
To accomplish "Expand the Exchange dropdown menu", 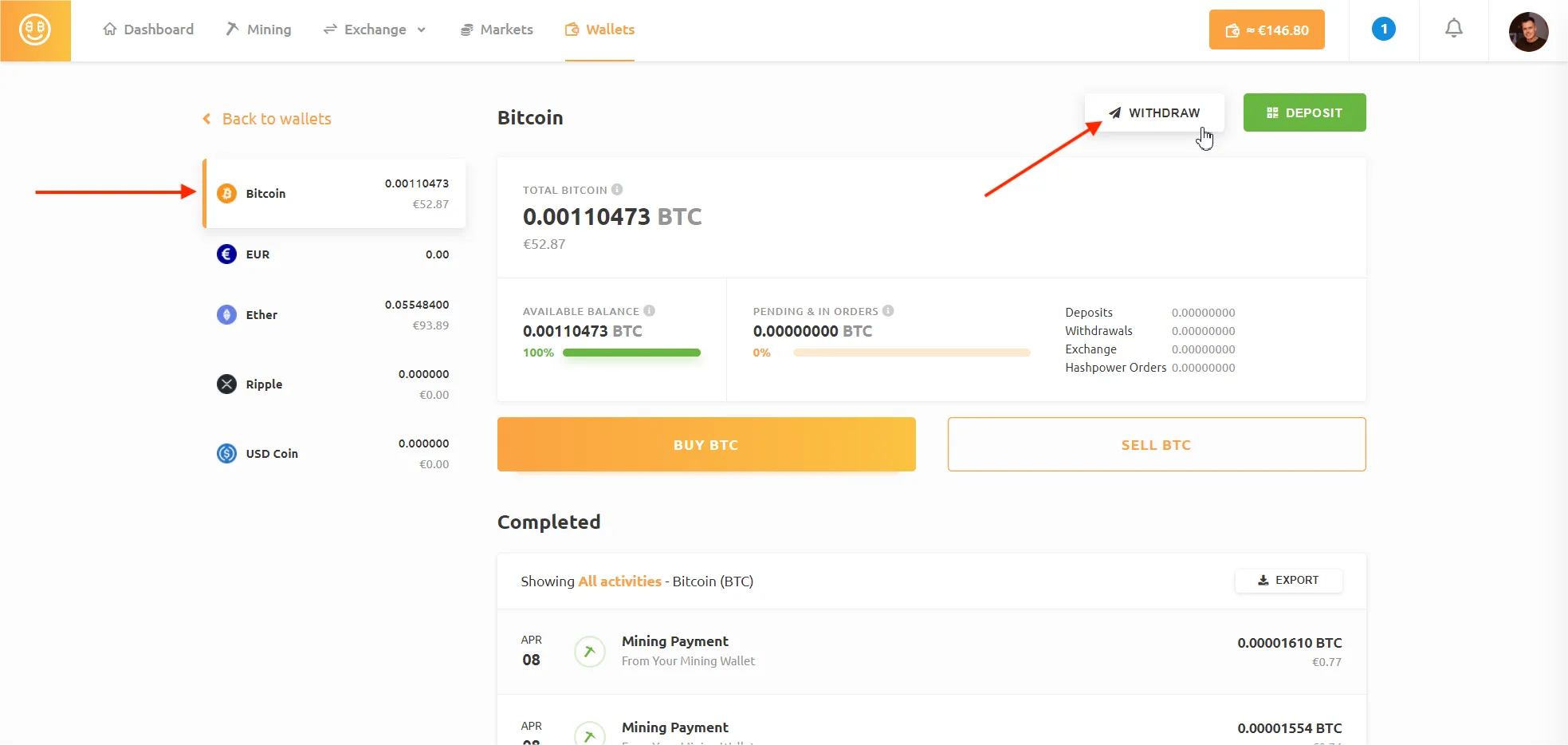I will click(375, 30).
